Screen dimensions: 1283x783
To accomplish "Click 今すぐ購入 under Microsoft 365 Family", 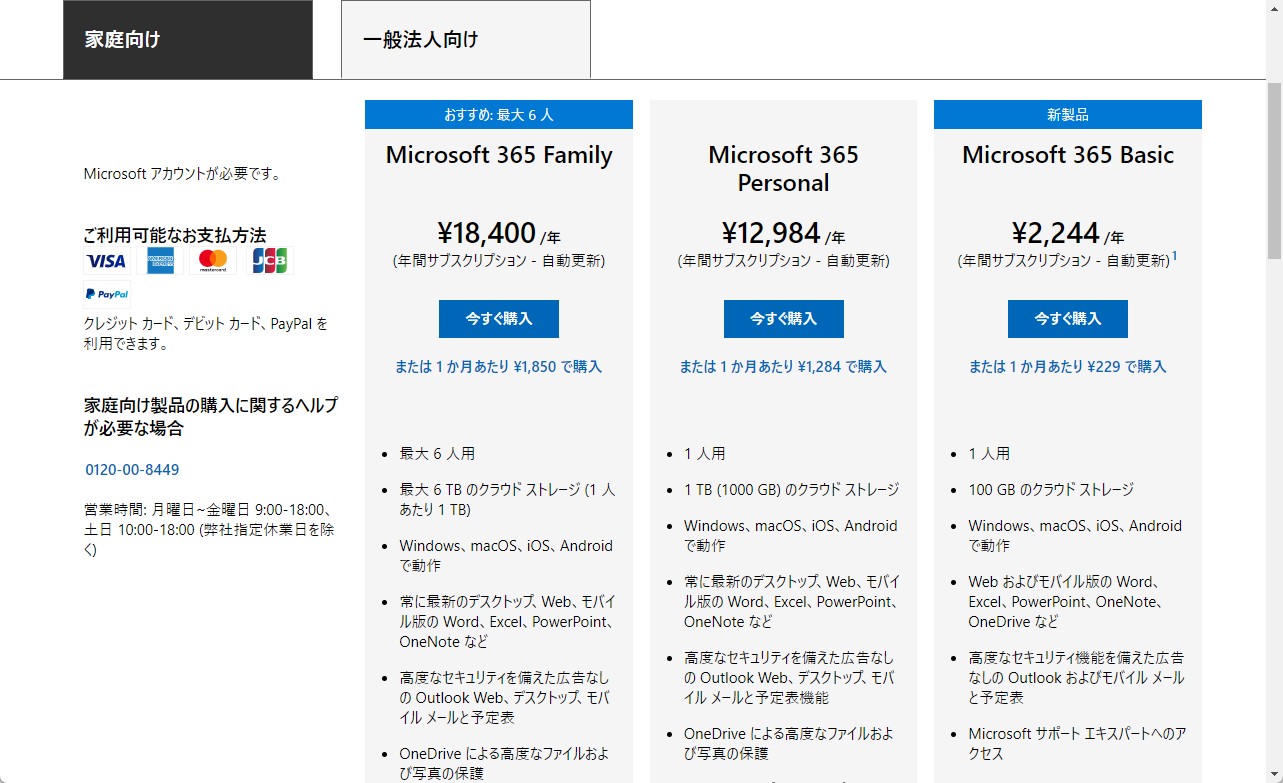I will [498, 319].
